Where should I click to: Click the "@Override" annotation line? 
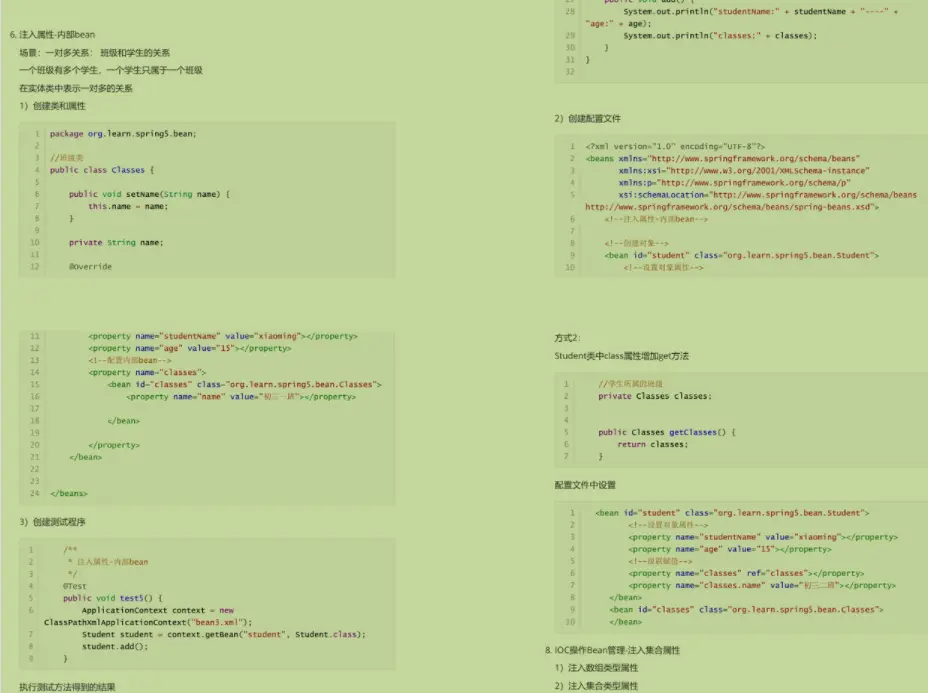[90, 266]
